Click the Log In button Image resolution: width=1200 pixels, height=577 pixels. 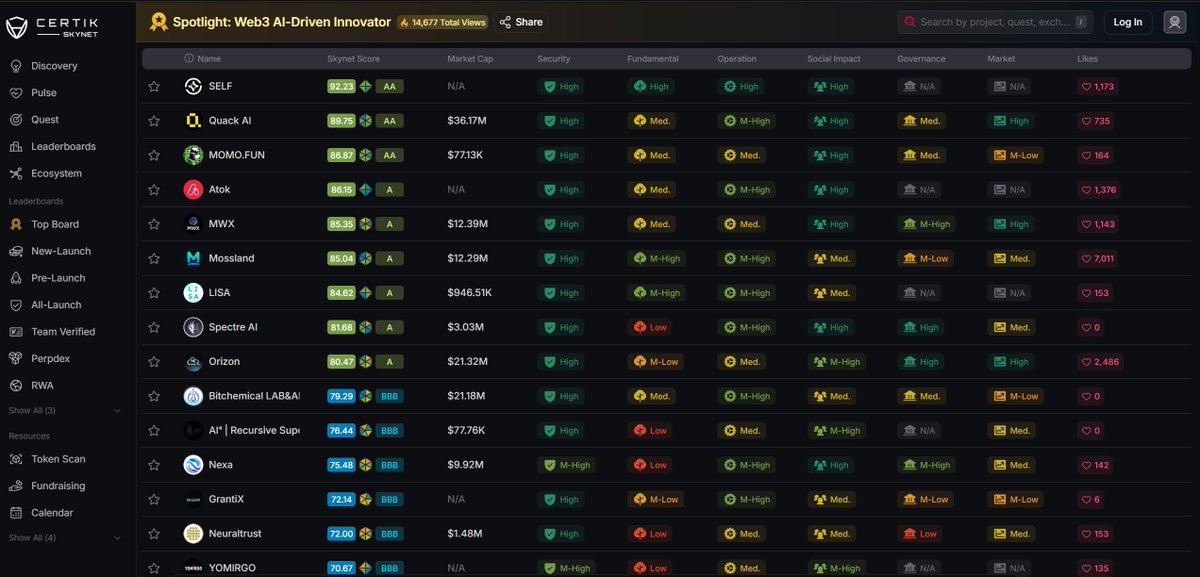coord(1128,22)
